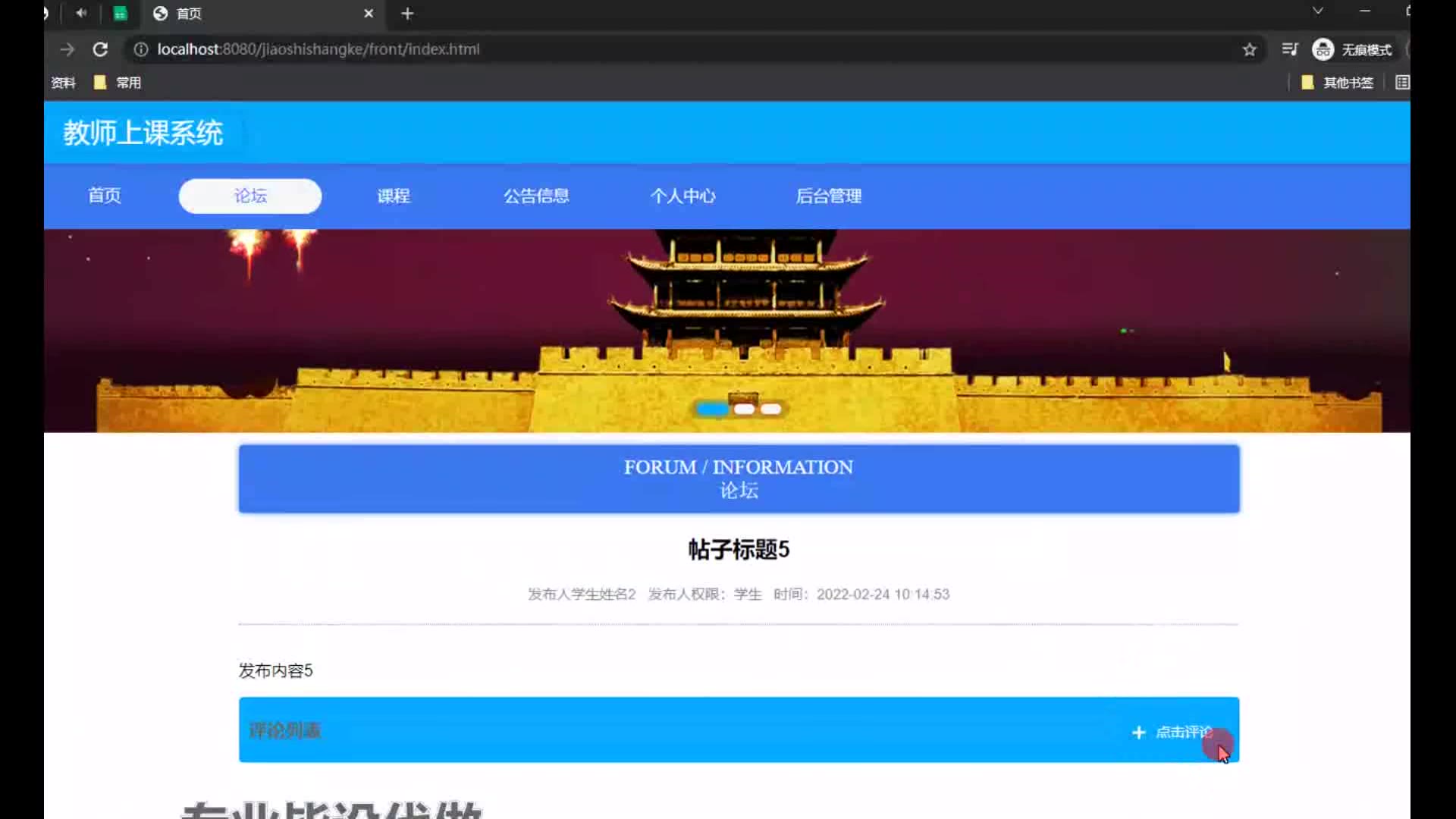
Task: Select the 论坛 navigation item
Action: (x=250, y=196)
